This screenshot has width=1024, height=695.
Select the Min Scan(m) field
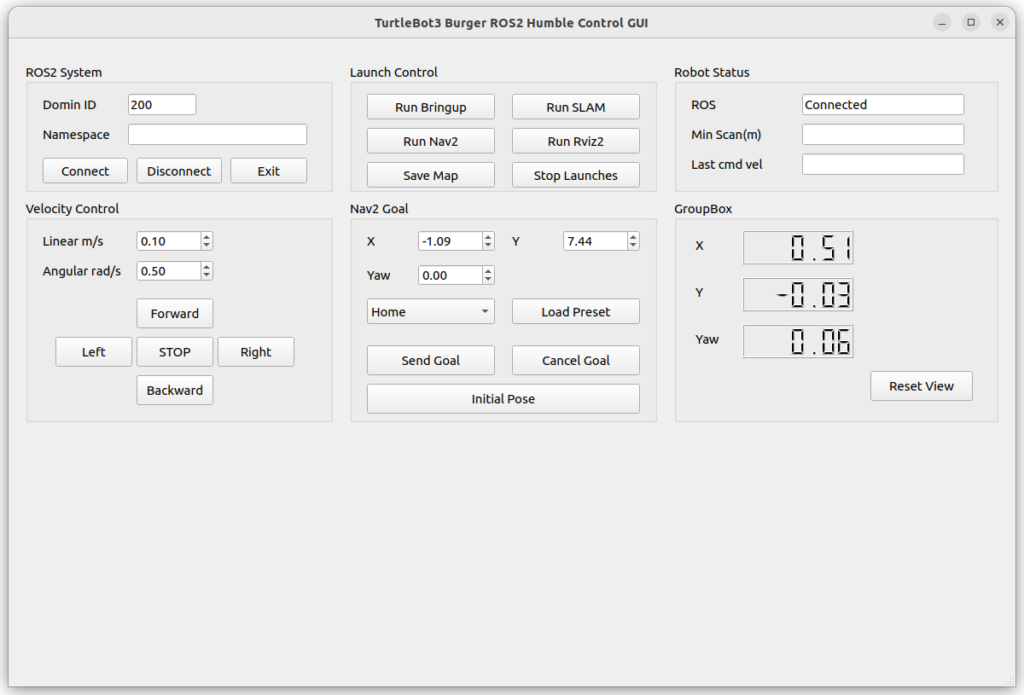tap(882, 135)
